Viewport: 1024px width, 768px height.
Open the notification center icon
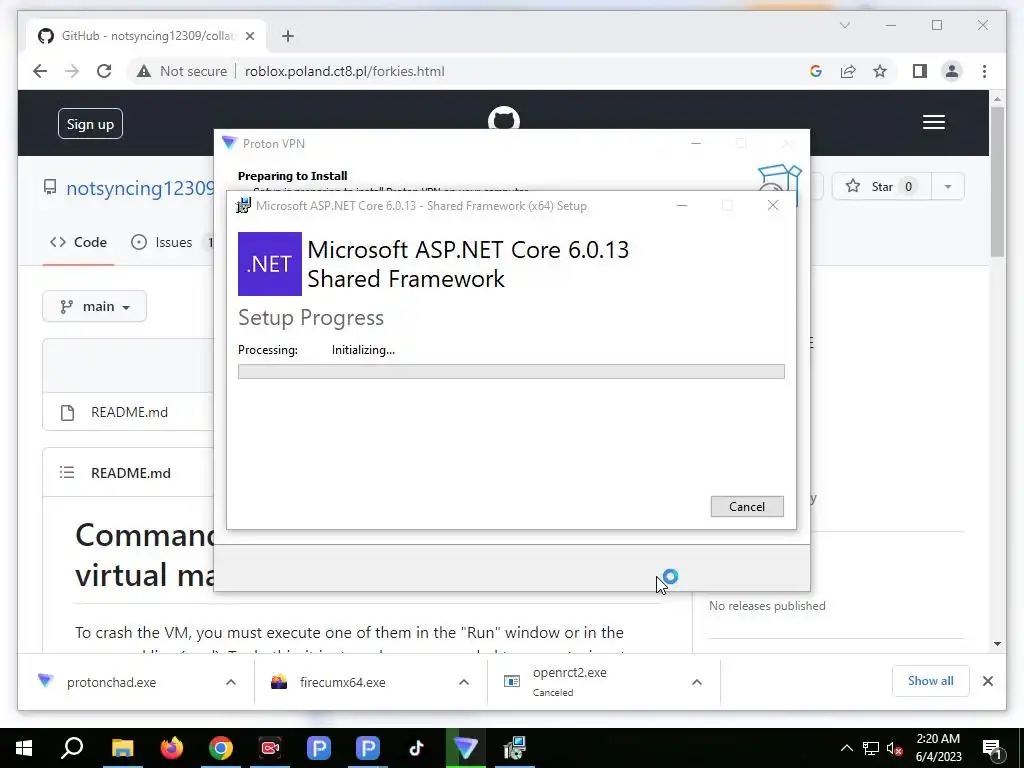tap(992, 748)
